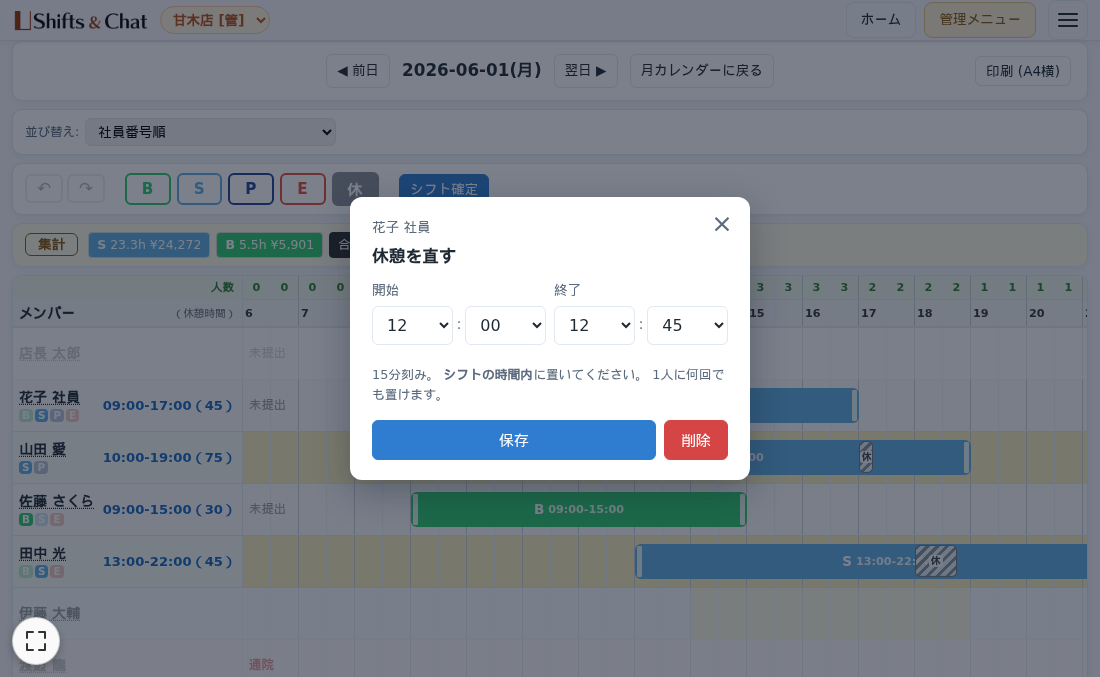
Task: Click member name 山田 愛
Action: tap(42, 450)
